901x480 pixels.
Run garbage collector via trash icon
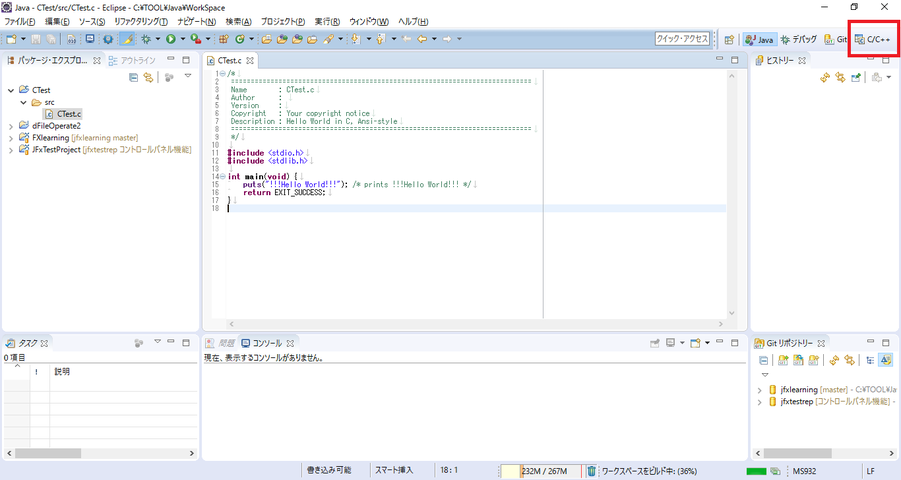(591, 471)
